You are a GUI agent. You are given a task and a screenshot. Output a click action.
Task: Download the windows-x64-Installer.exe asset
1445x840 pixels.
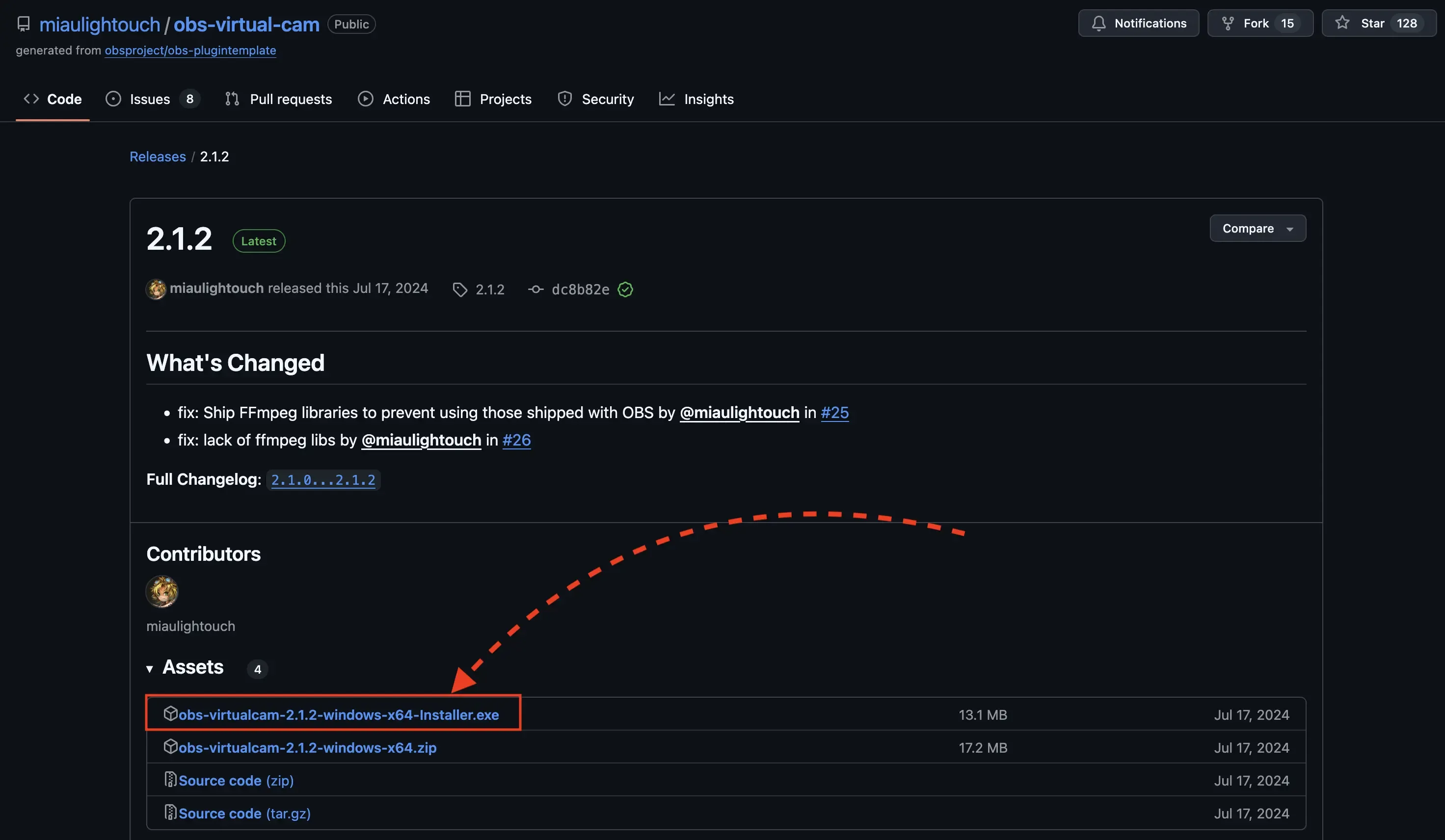338,715
